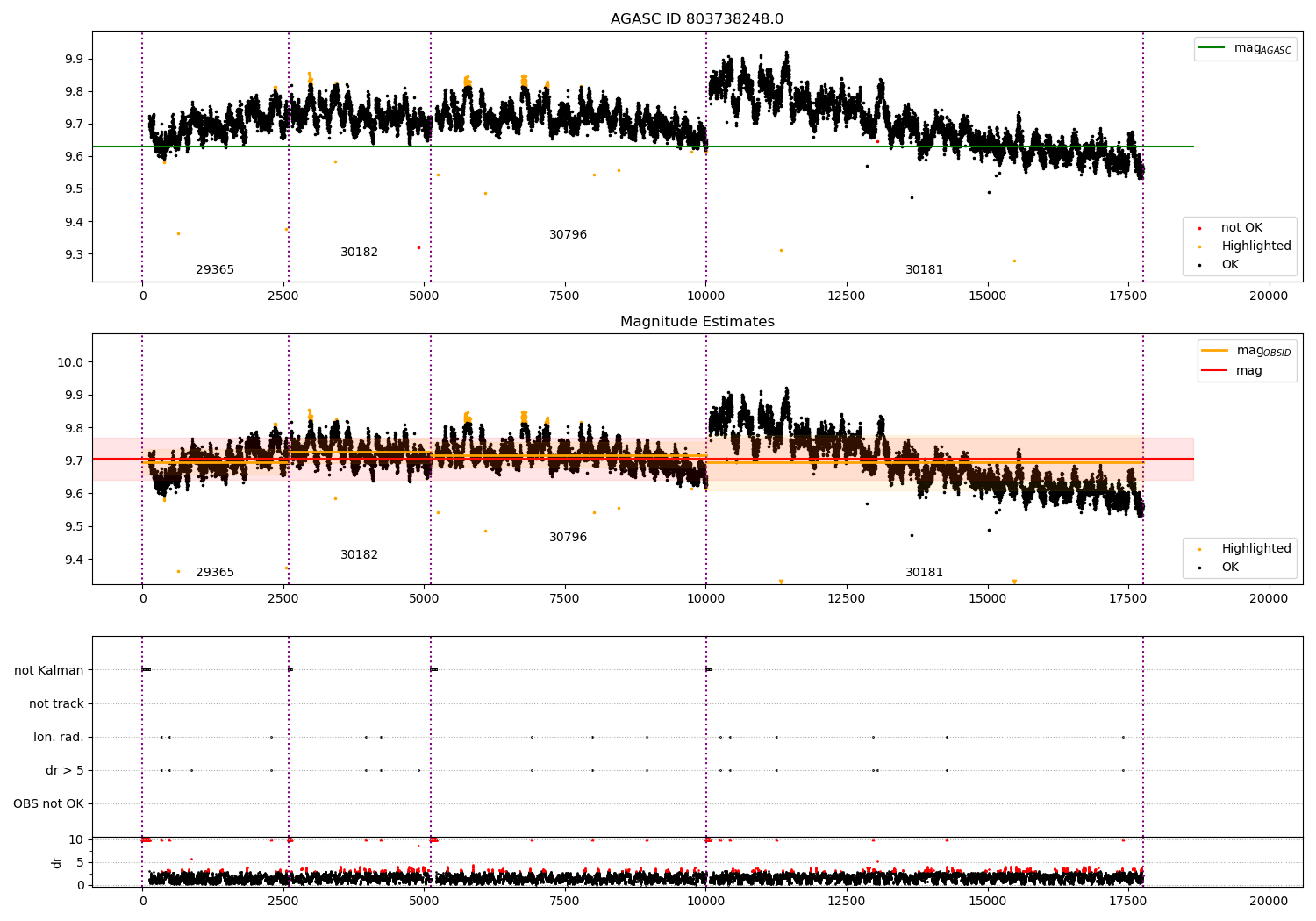This screenshot has width=1316, height=921.
Task: Click the 'OK' legend entry in the top plot legend
Action: tap(1230, 265)
